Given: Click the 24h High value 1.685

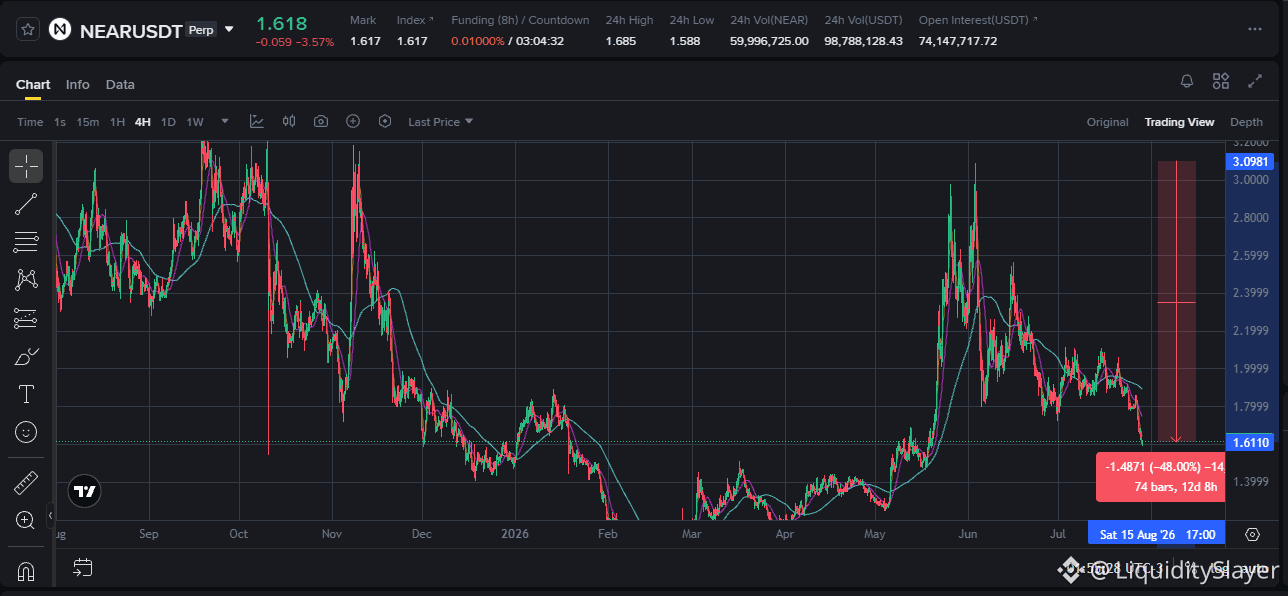Looking at the screenshot, I should click(x=621, y=41).
